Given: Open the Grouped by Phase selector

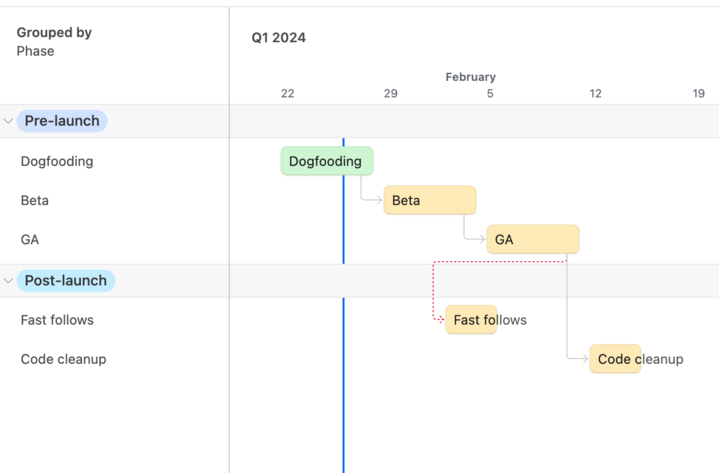Looking at the screenshot, I should pyautogui.click(x=54, y=42).
